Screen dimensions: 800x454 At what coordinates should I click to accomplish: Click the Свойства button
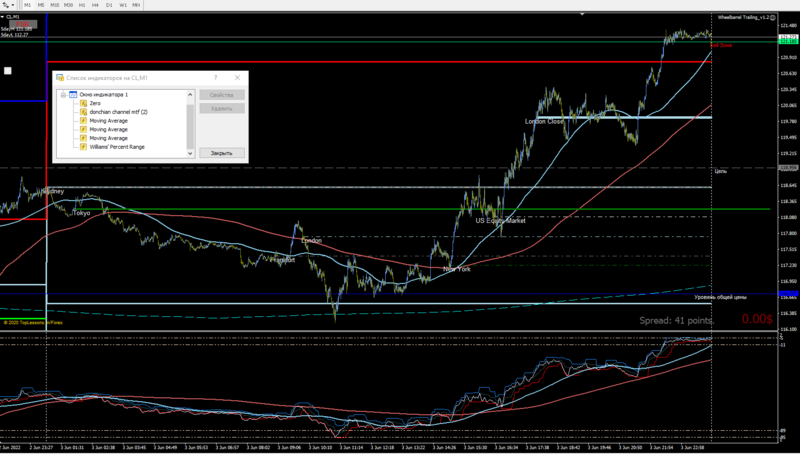[221, 95]
